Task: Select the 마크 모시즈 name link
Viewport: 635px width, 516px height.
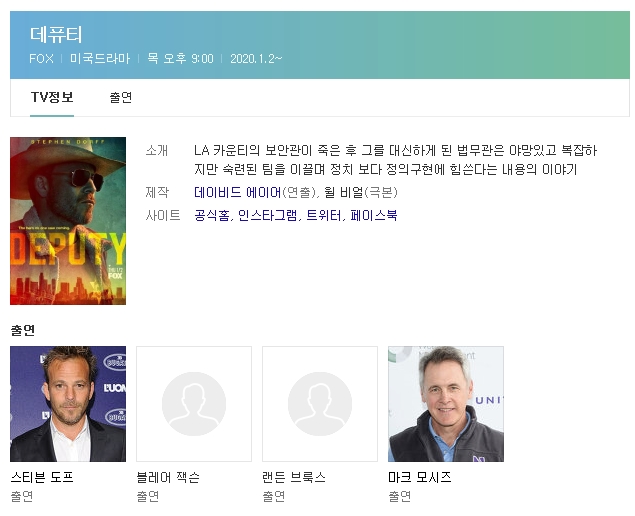Action: (x=420, y=477)
